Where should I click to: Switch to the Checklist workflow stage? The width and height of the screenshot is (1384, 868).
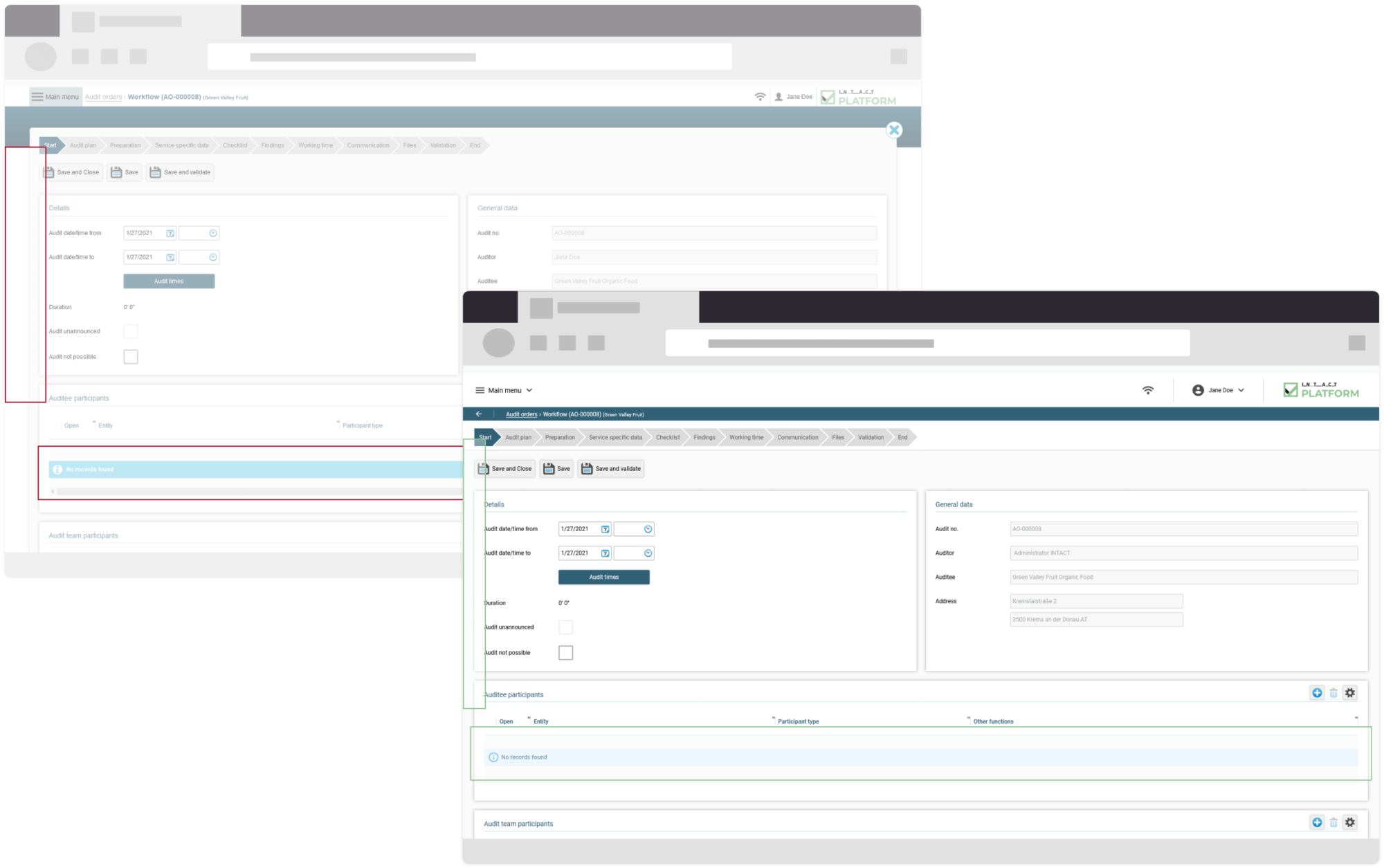pos(666,437)
